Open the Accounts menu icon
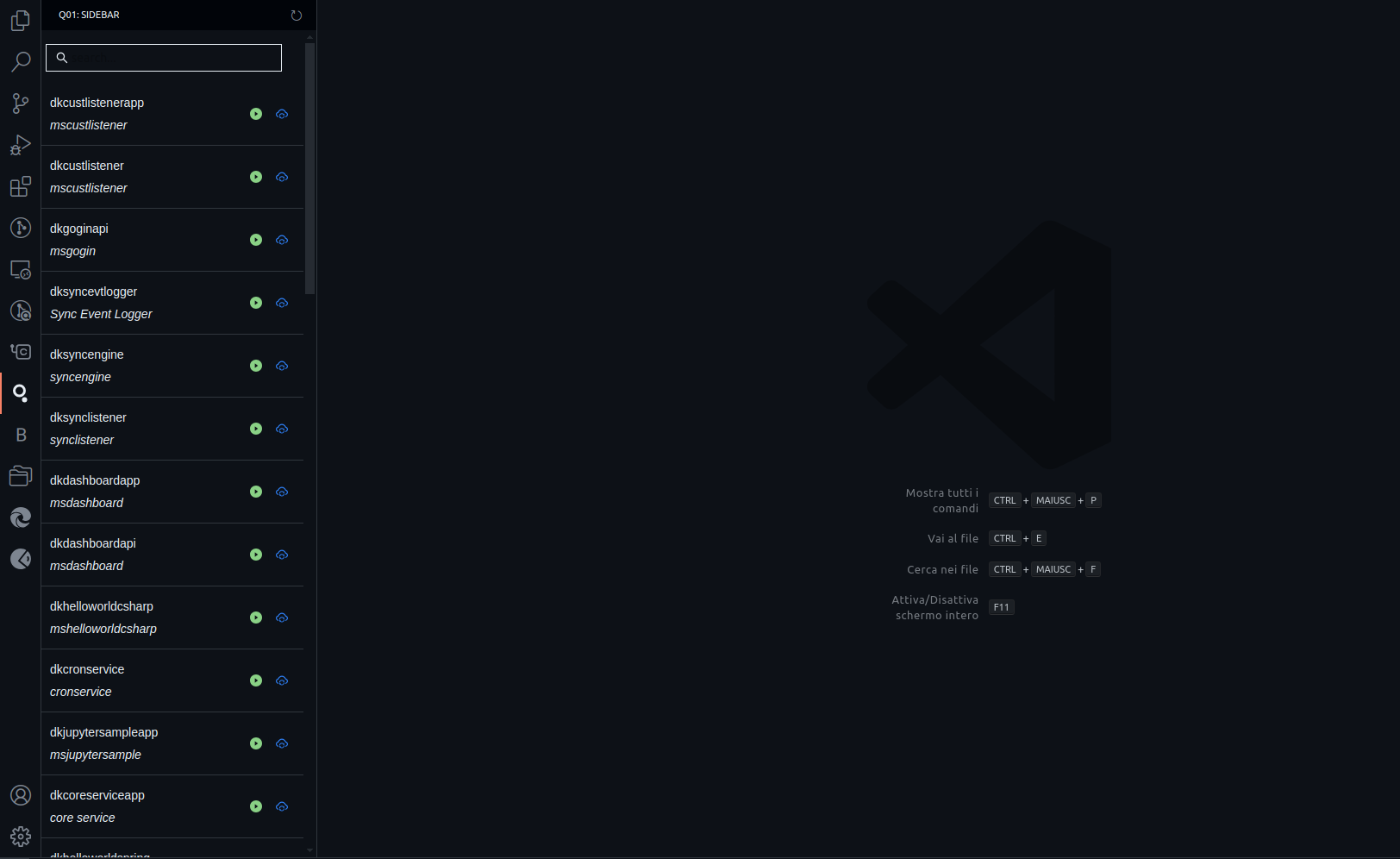This screenshot has width=1400, height=859. 21,795
